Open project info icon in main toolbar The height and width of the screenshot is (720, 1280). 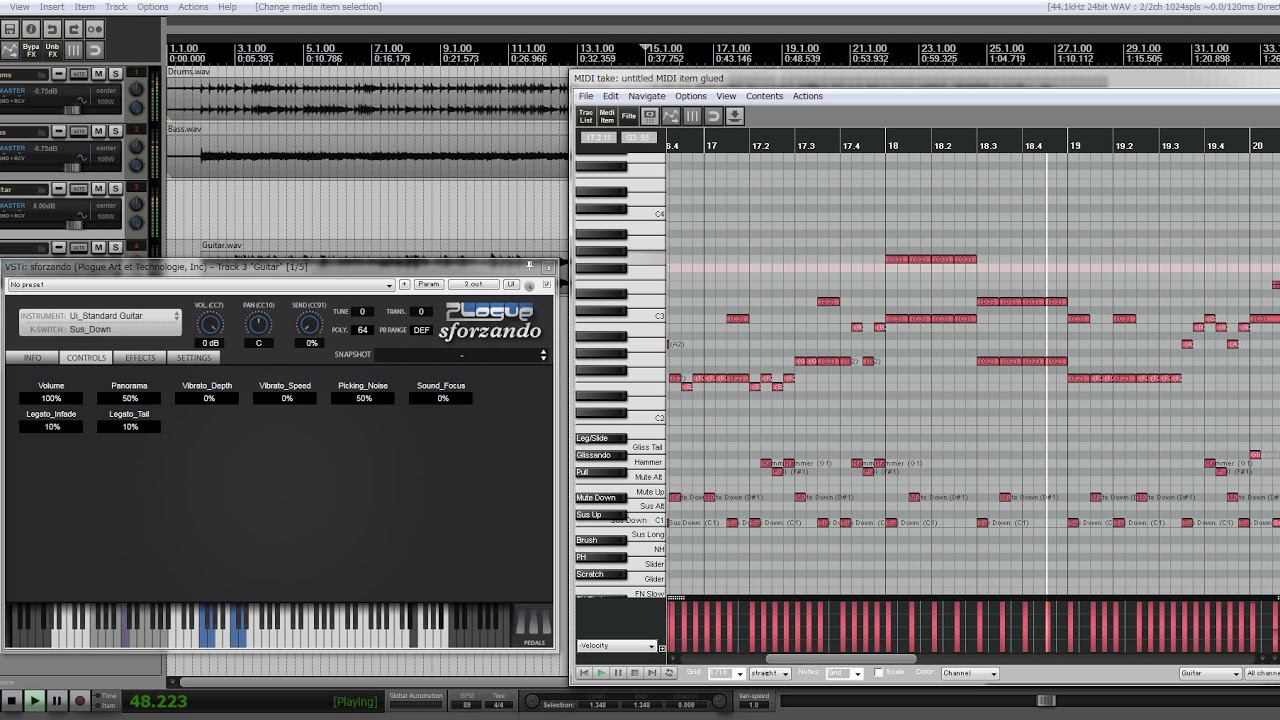31,30
